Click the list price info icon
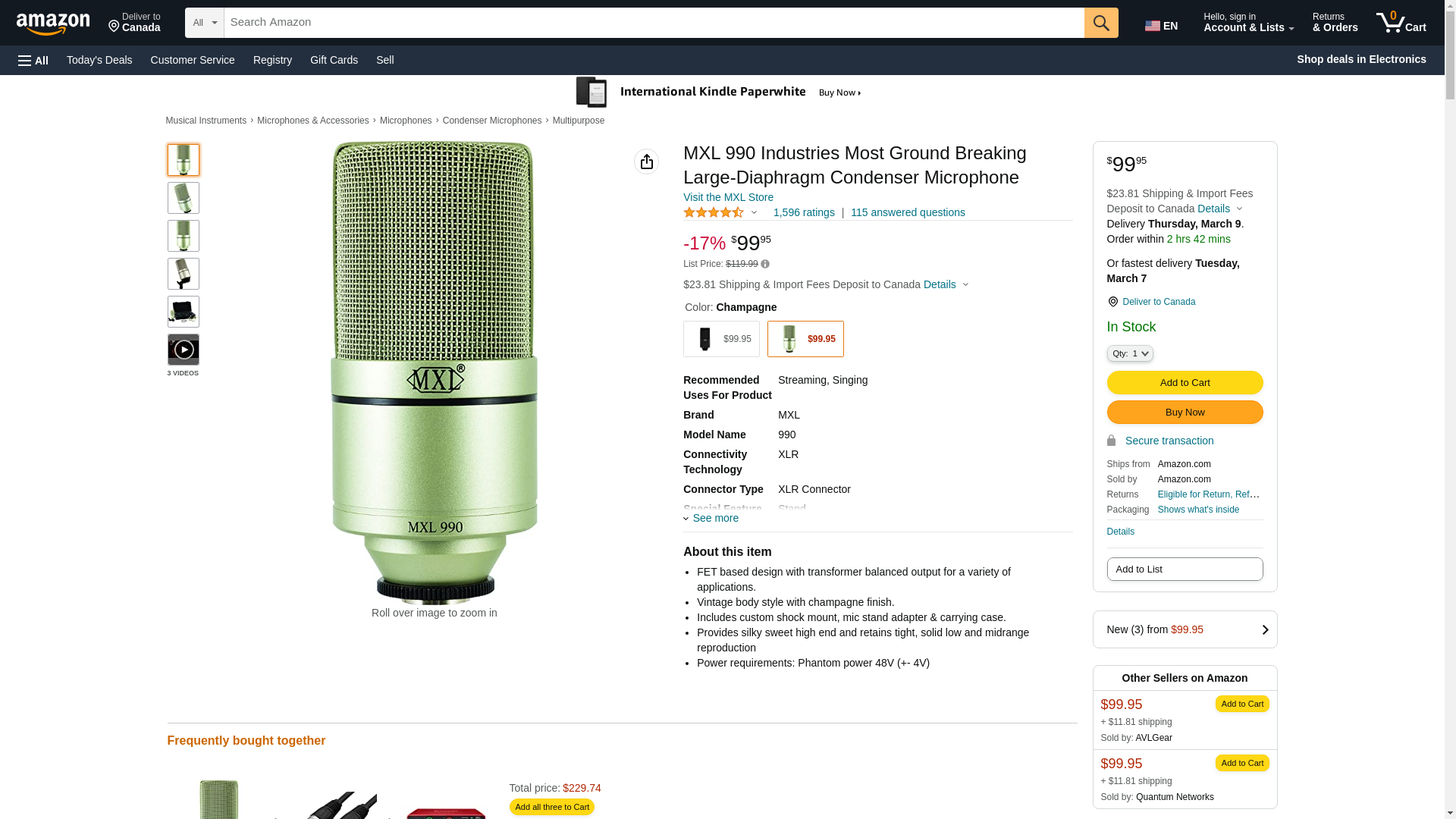 click(x=765, y=264)
